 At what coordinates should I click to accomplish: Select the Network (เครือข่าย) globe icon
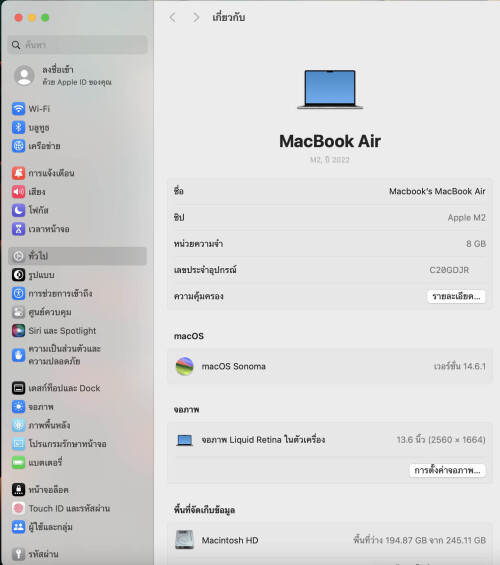18,146
